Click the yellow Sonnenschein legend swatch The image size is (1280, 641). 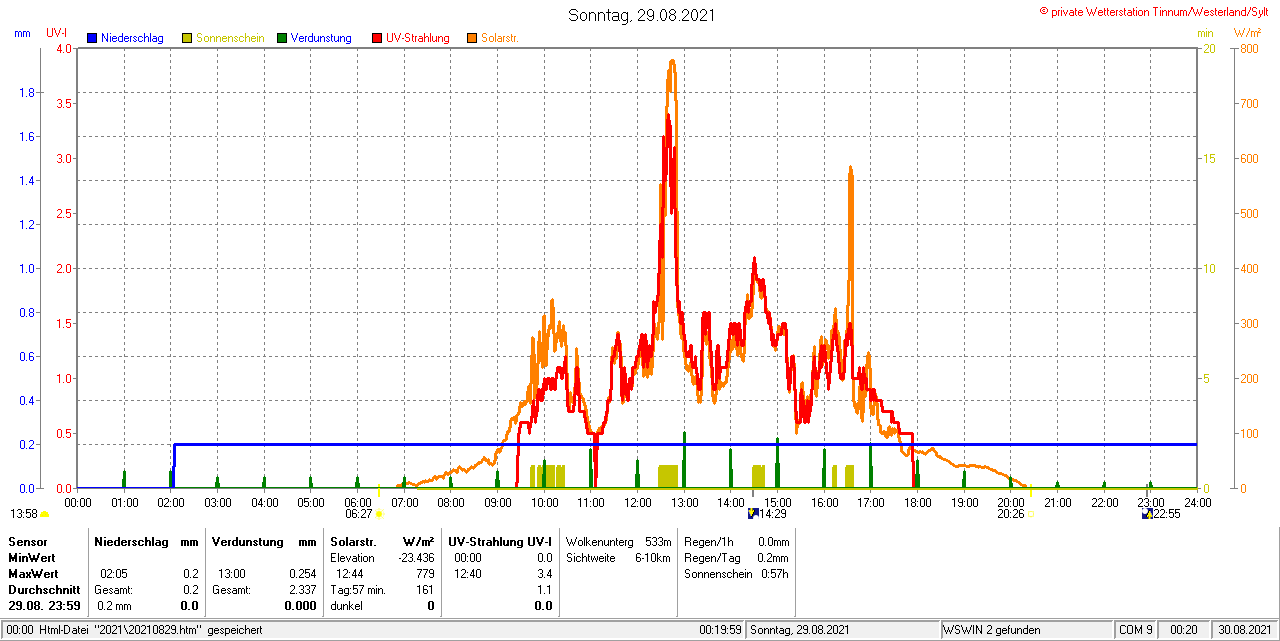point(187,38)
